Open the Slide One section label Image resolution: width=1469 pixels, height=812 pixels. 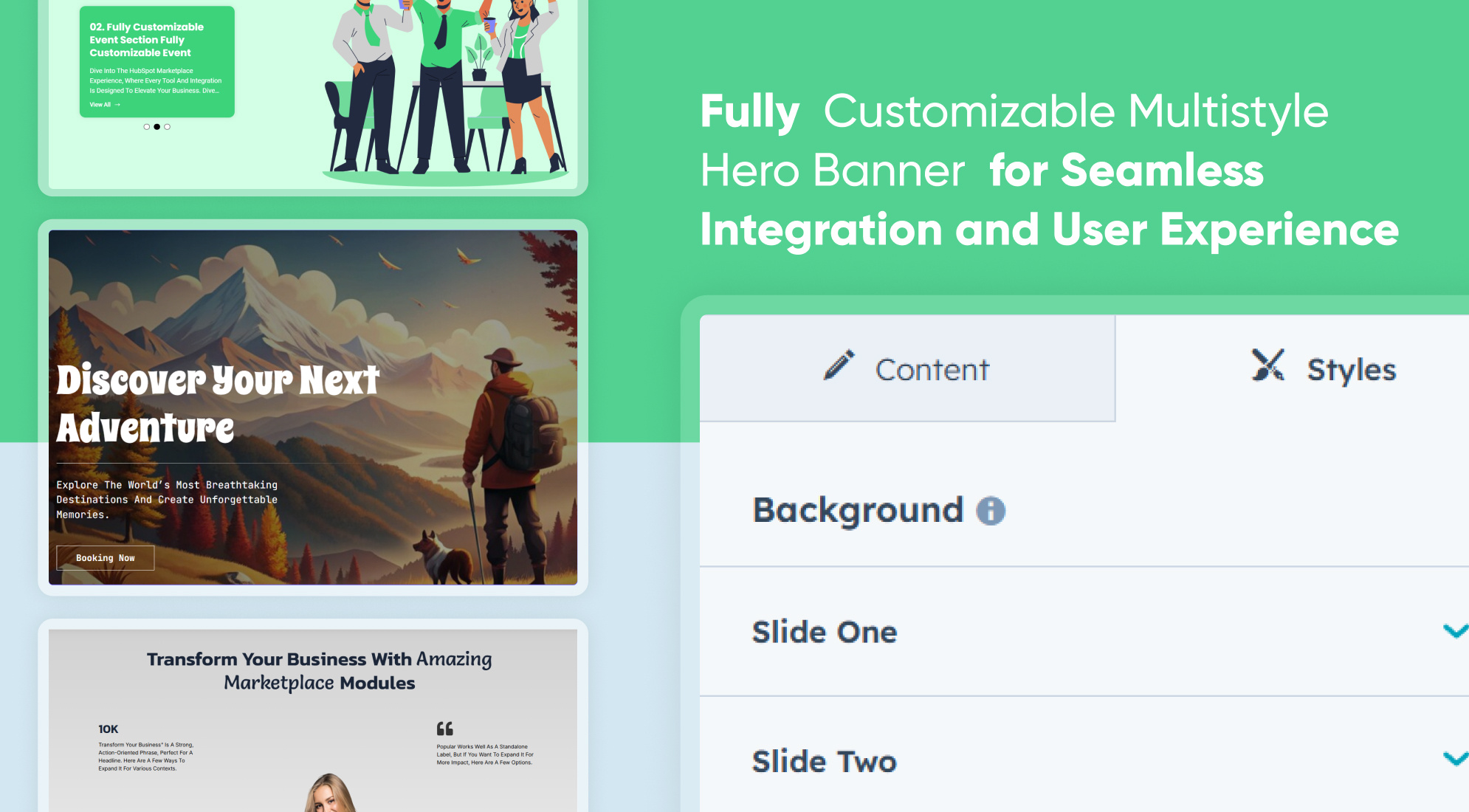(825, 632)
